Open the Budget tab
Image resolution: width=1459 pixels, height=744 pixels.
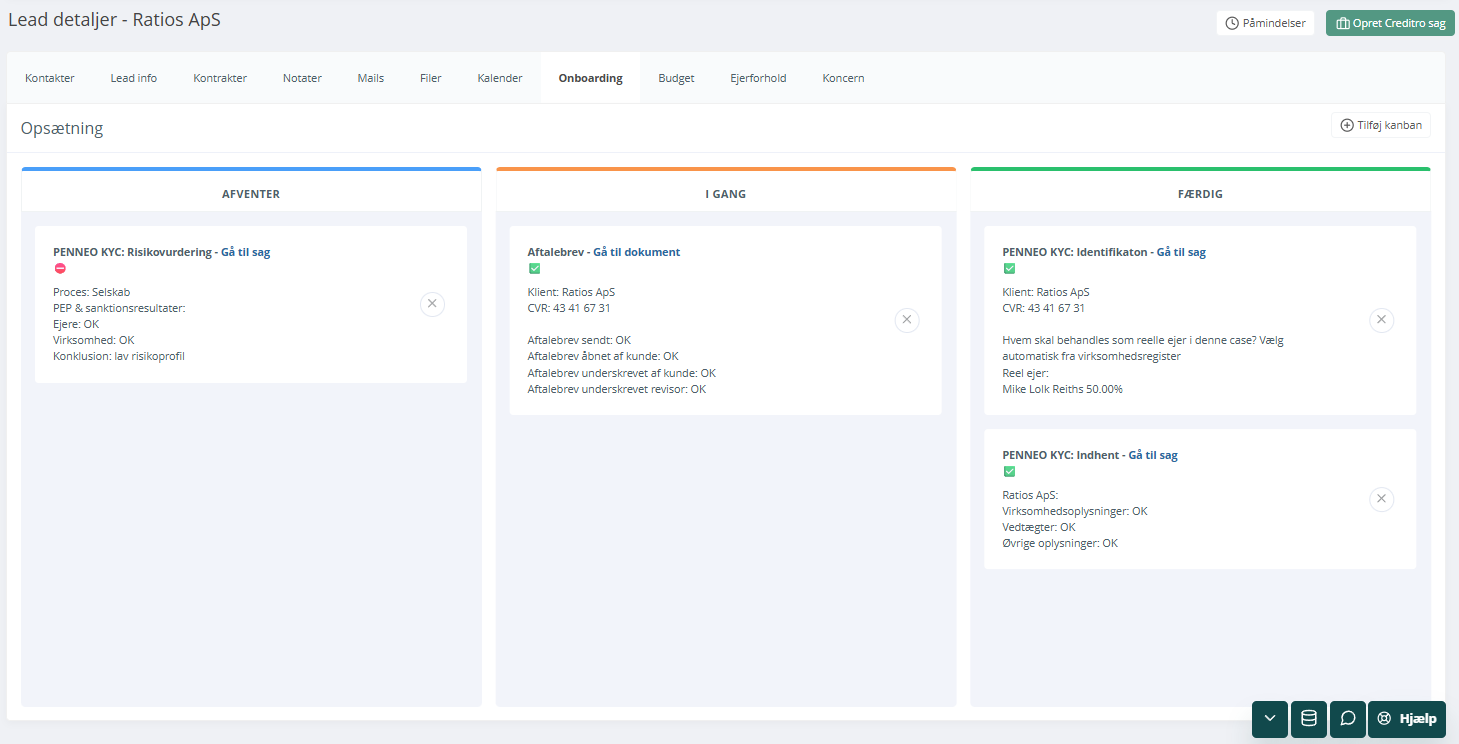[x=676, y=78]
